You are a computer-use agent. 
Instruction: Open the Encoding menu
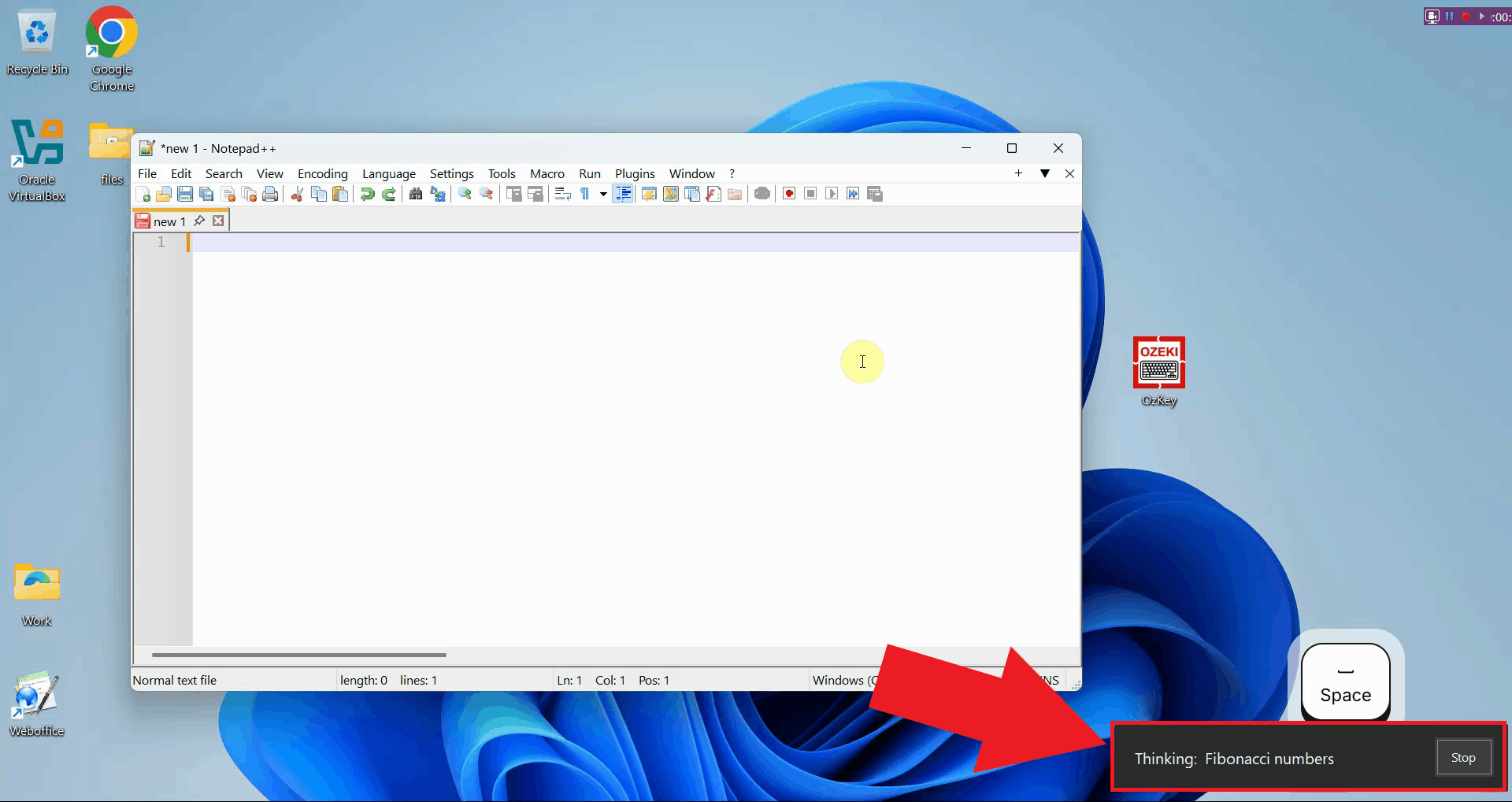coord(322,173)
